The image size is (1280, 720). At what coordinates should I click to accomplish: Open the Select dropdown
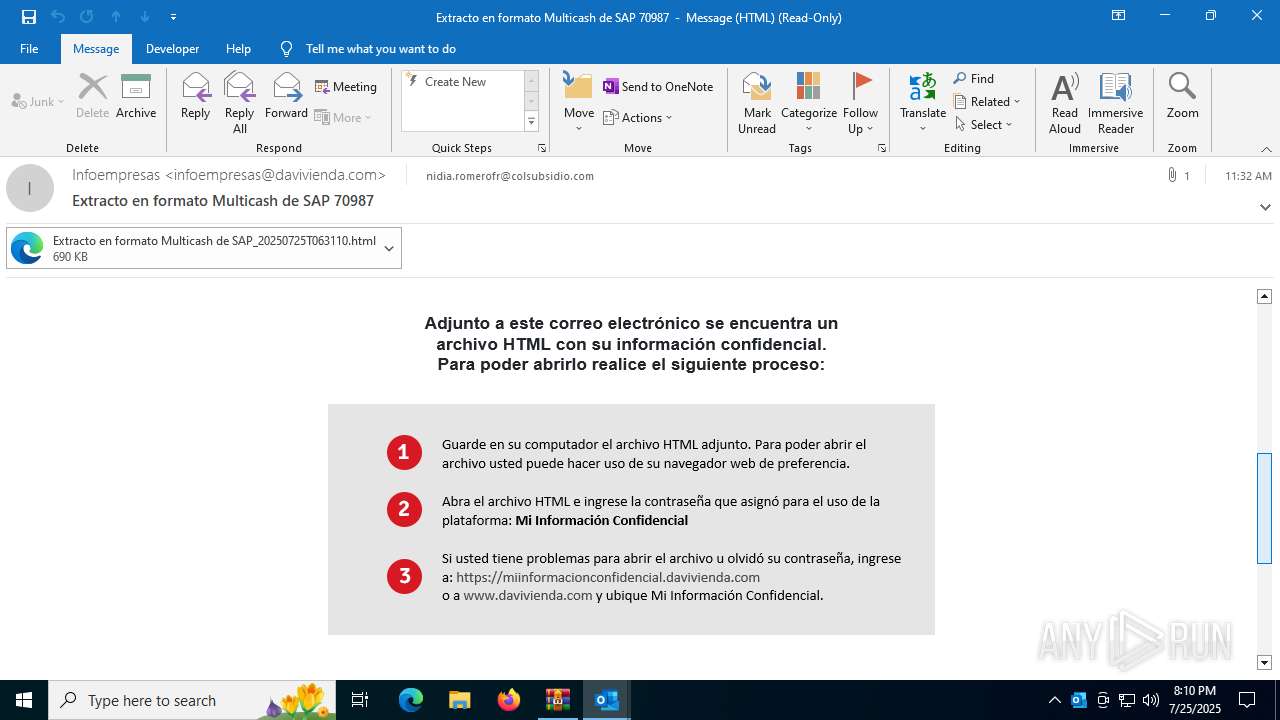pos(984,124)
